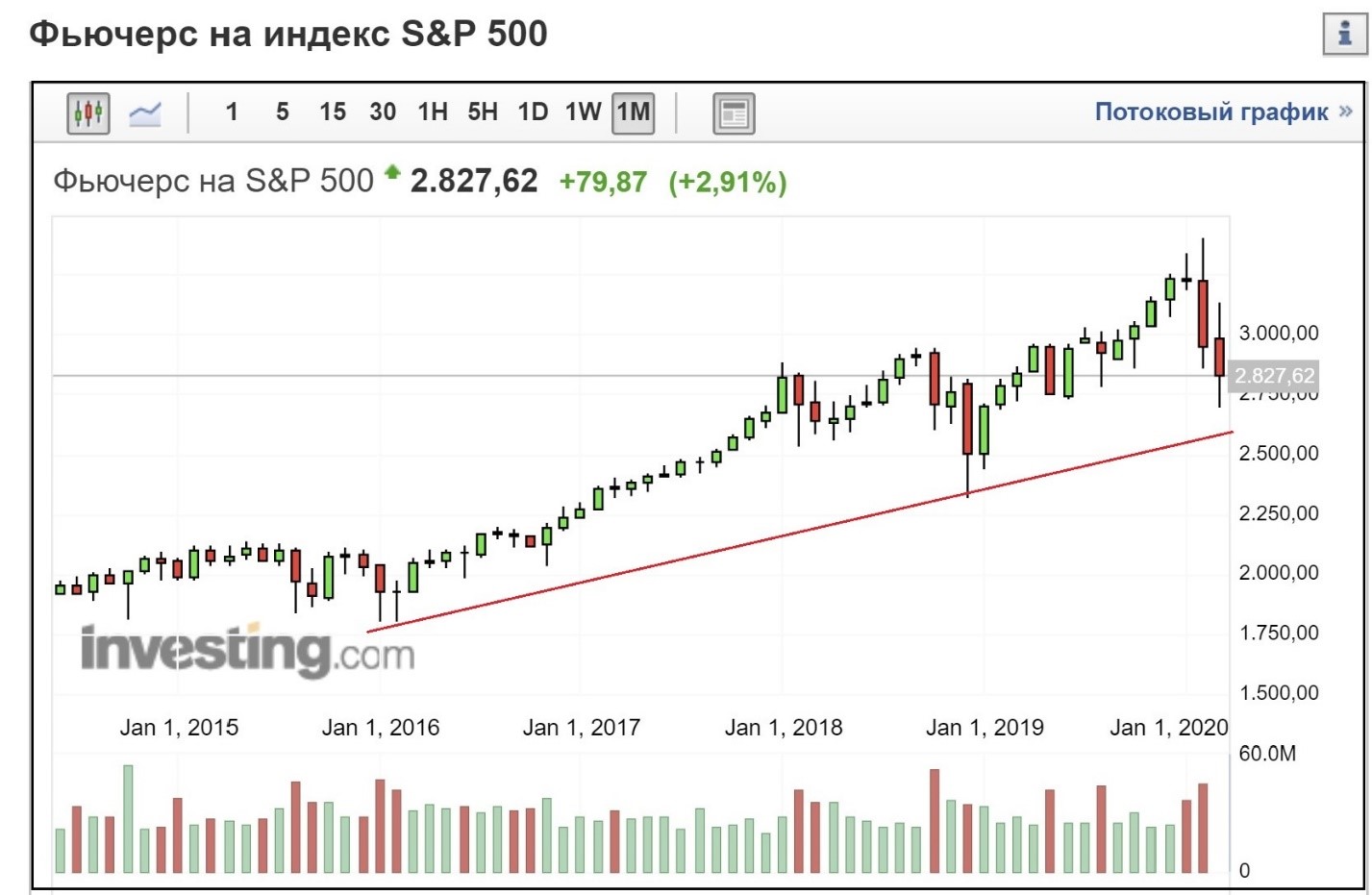
Task: Open the Потоковый график link
Action: 1211,112
